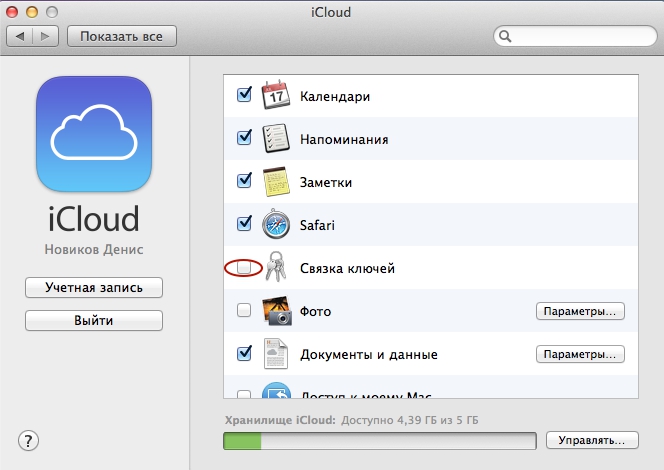
Task: Go back with the left arrow button
Action: (22, 37)
